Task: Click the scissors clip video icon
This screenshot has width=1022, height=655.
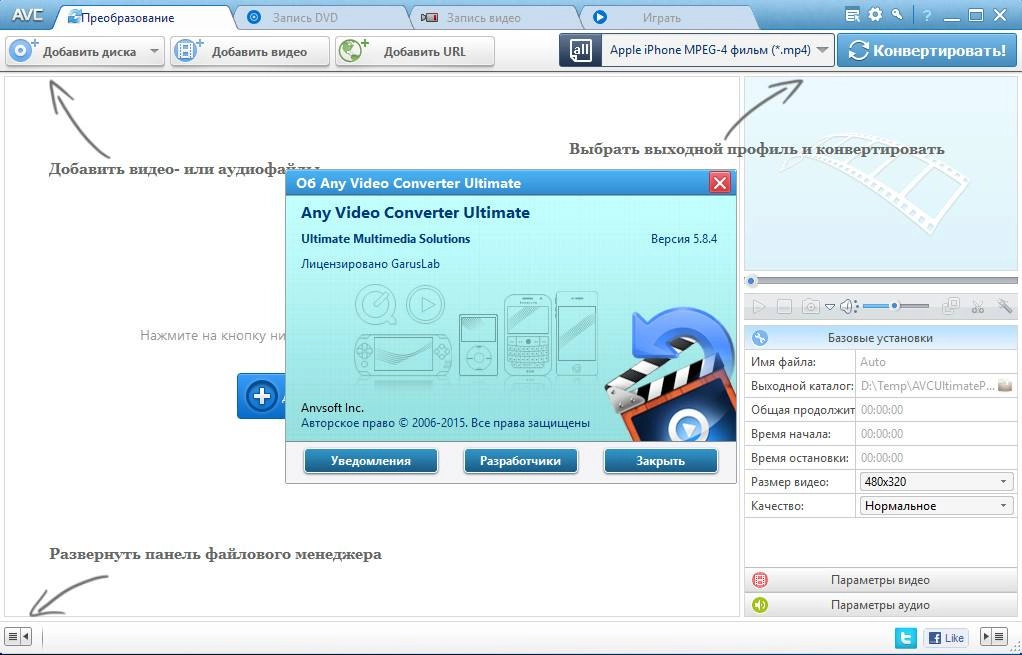Action: coord(977,306)
